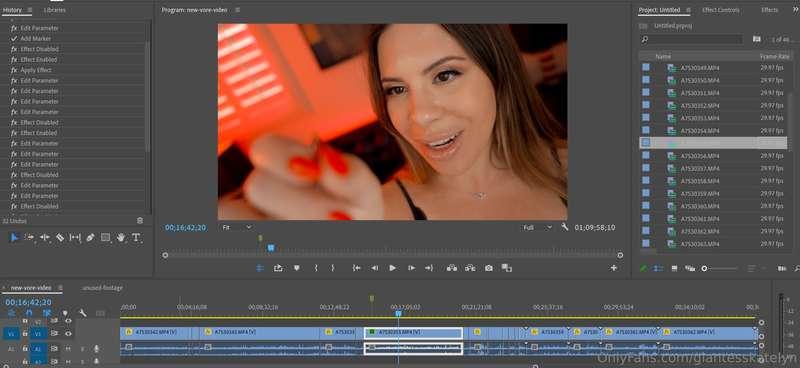This screenshot has width=800, height=368.
Task: Open Full playback resolution dropdown
Action: click(x=538, y=228)
